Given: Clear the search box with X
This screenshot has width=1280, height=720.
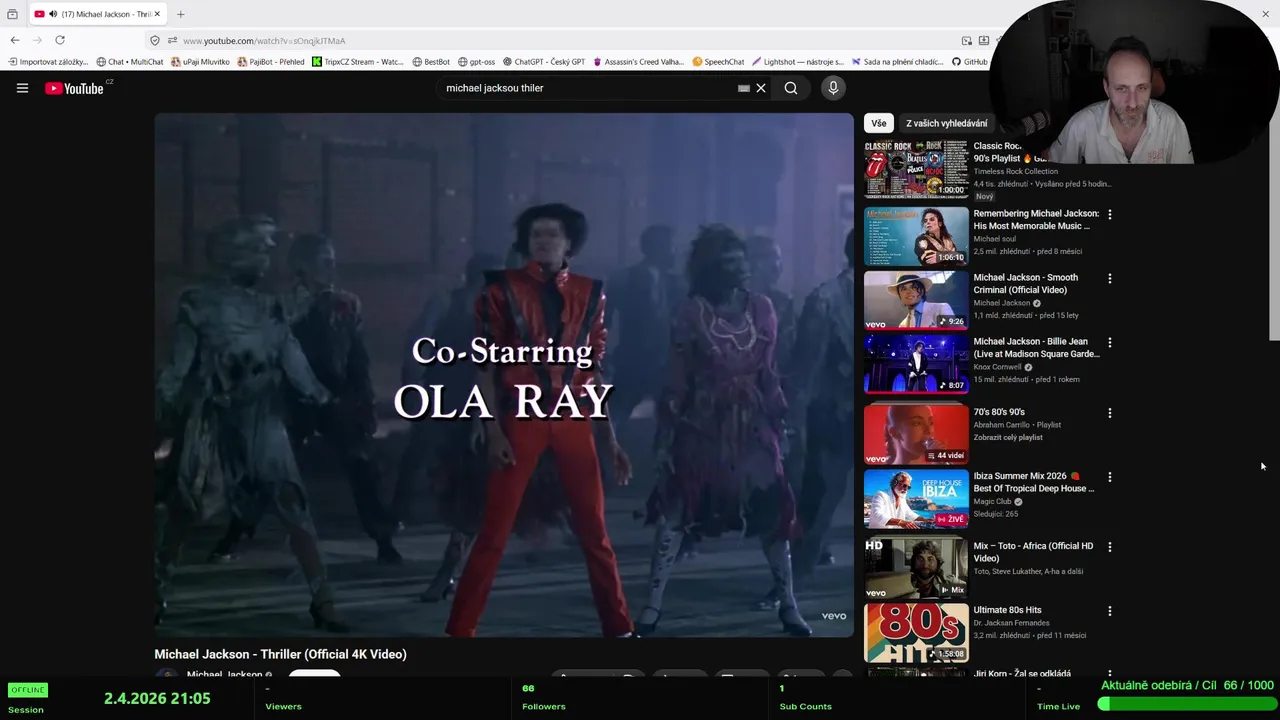Looking at the screenshot, I should 761,88.
